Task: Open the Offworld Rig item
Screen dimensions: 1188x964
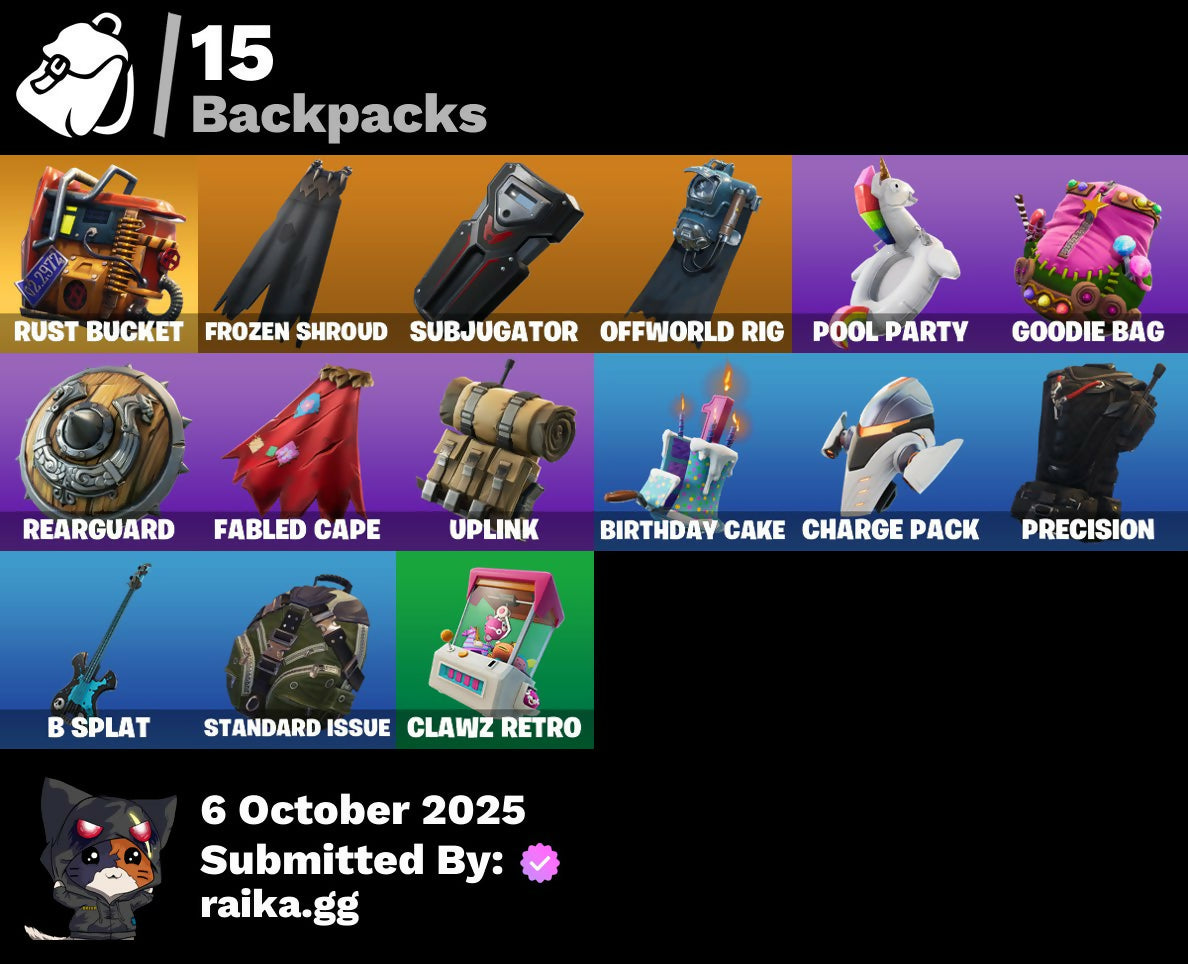Action: click(692, 254)
